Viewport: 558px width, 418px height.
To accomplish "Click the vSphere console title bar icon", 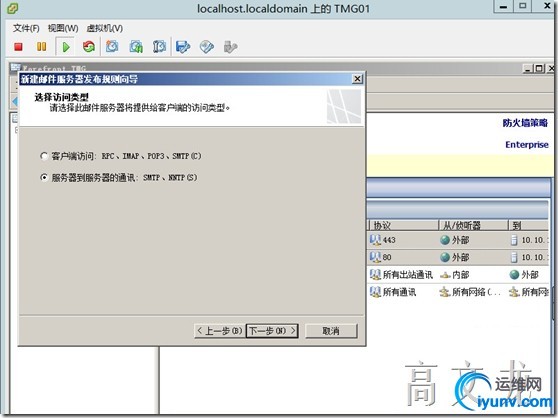I will (x=12, y=8).
